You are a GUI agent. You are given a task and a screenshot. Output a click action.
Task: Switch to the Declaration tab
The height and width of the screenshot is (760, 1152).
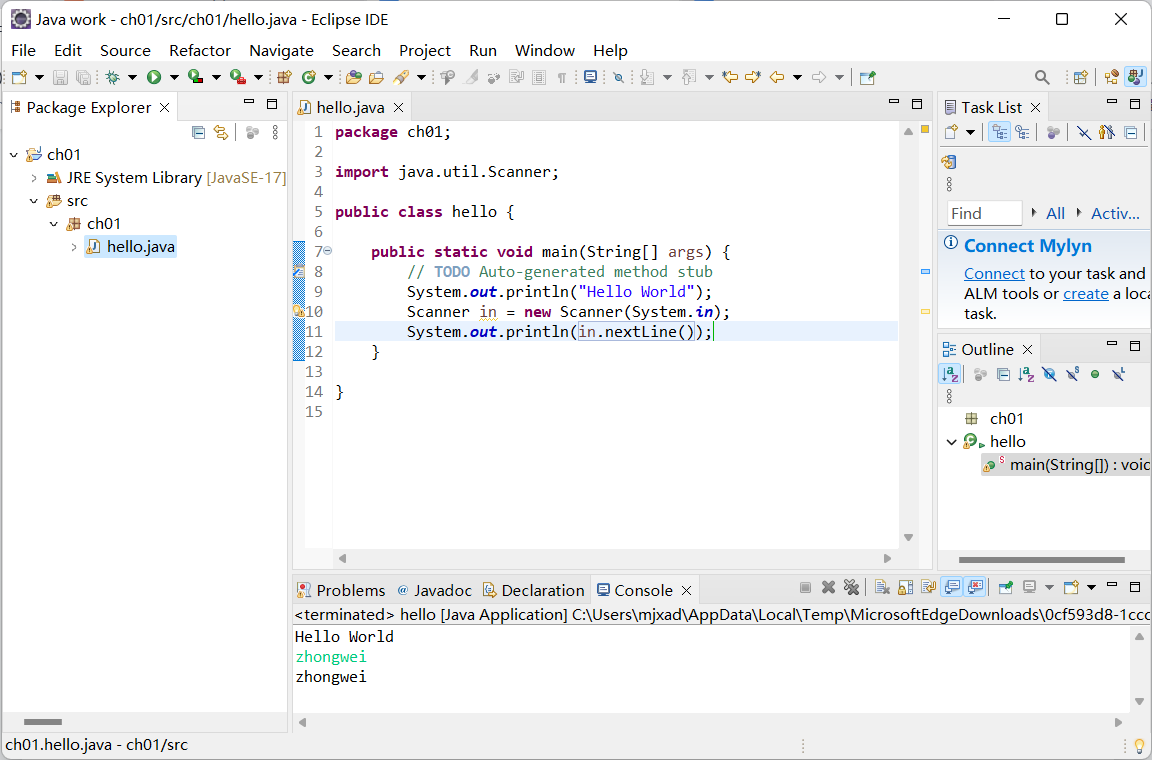click(x=533, y=590)
